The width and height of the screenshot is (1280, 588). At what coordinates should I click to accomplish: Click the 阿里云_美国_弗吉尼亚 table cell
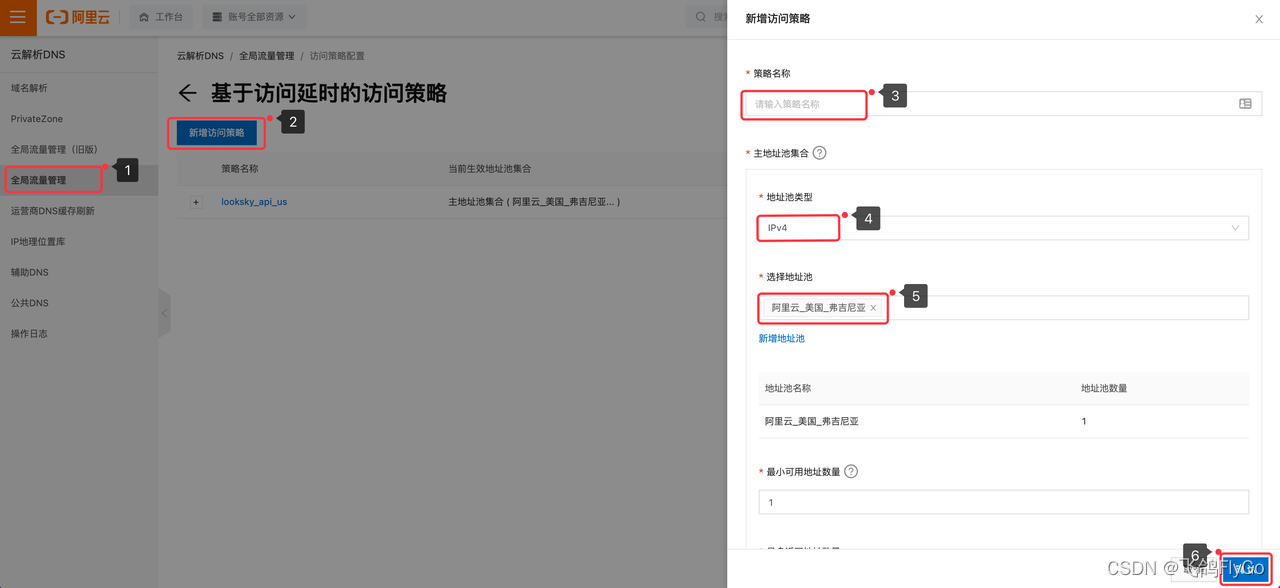(812, 421)
